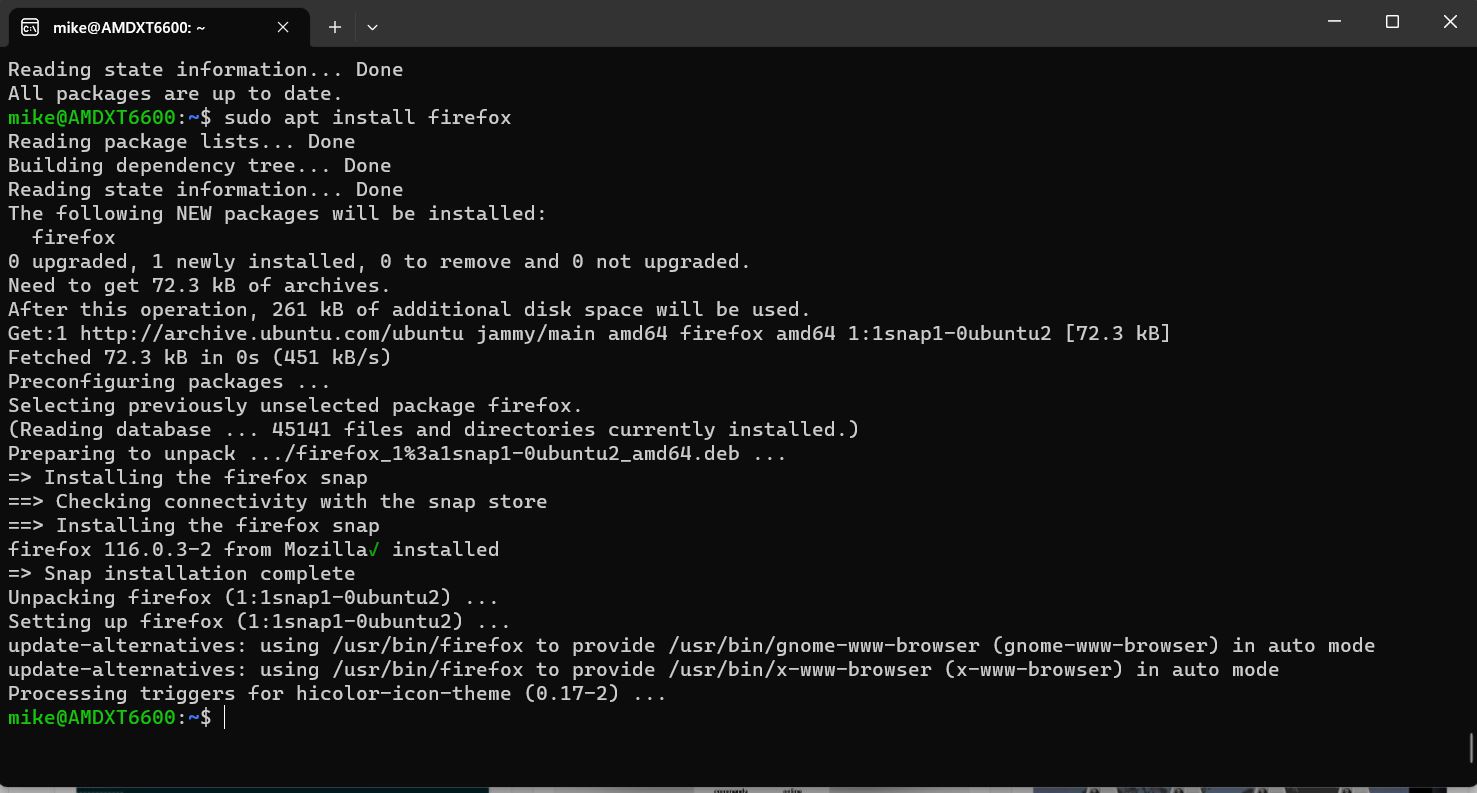
Task: Click the archive.ubuntu.com URL
Action: (x=272, y=334)
